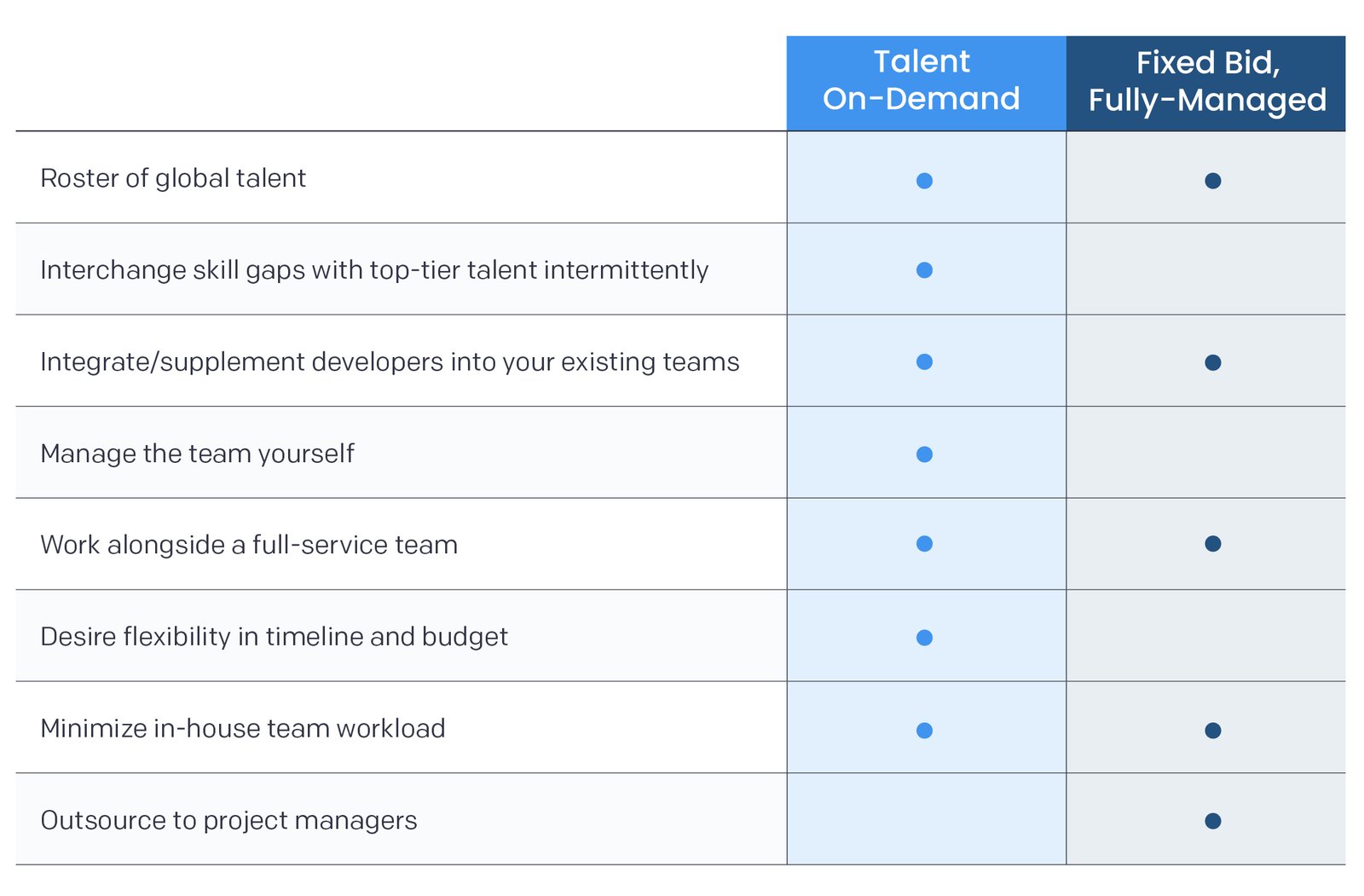
Task: Select the Roster of global talent row label
Action: click(173, 178)
